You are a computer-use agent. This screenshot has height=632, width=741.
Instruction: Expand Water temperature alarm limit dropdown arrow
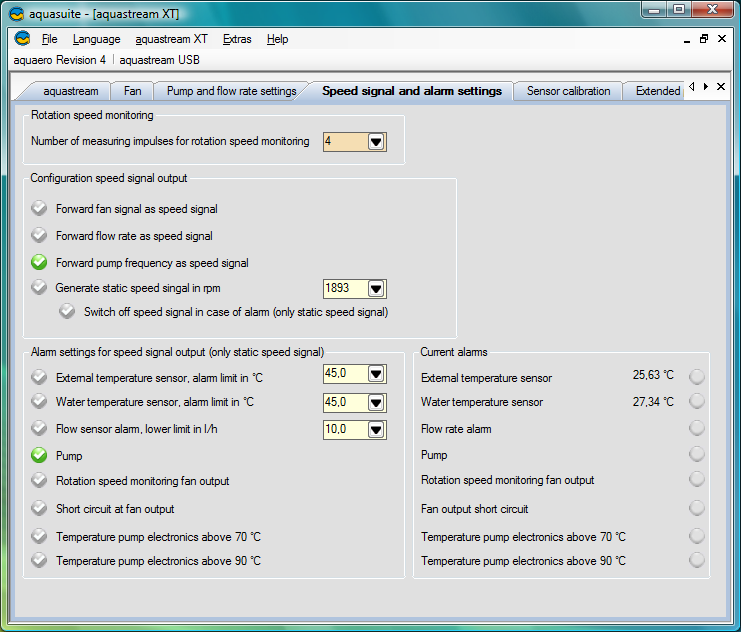[376, 403]
